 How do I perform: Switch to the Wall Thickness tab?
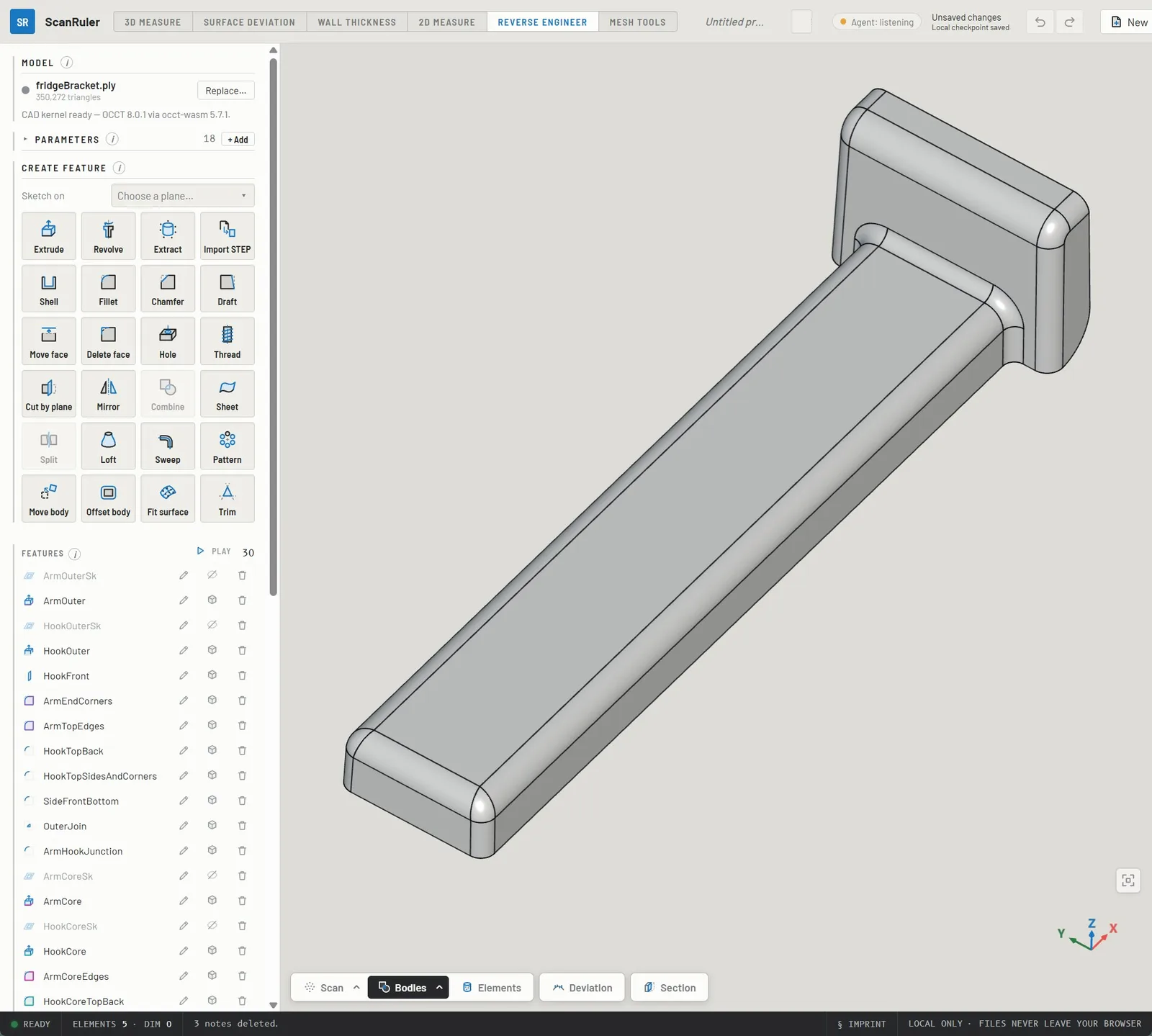tap(357, 22)
